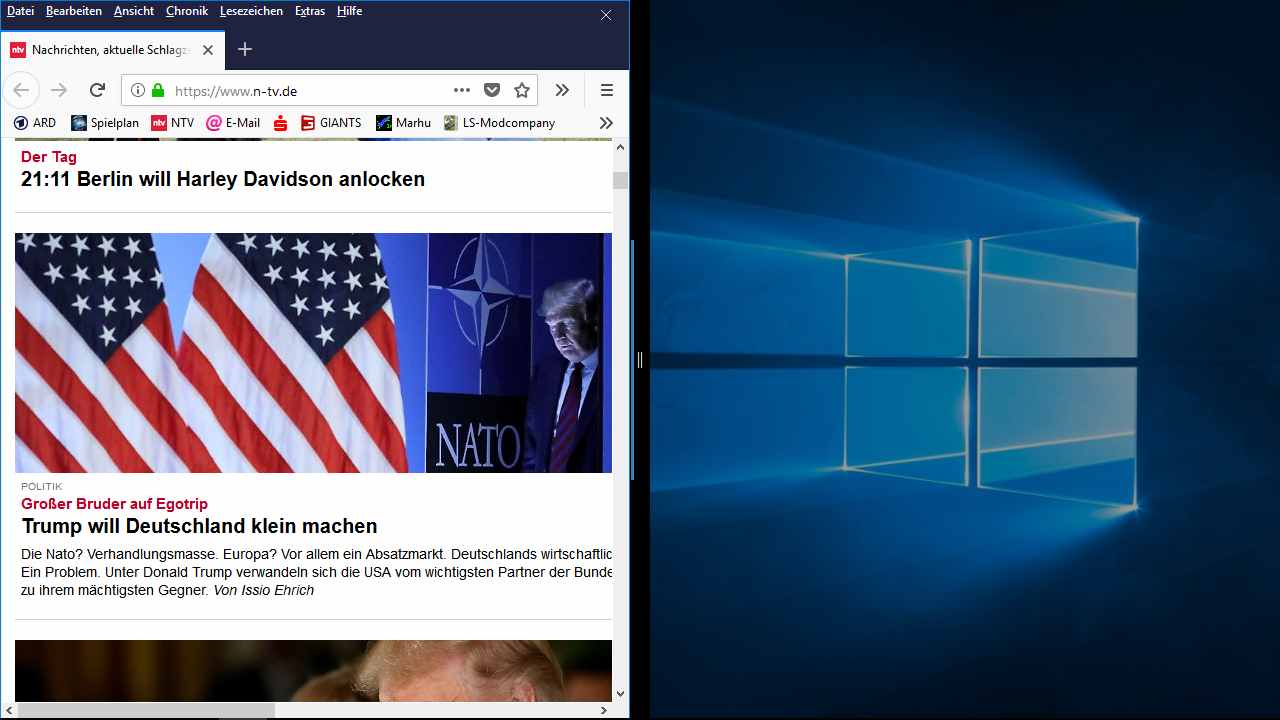1280x720 pixels.
Task: Click horizontal scrollbar right arrow
Action: click(604, 710)
